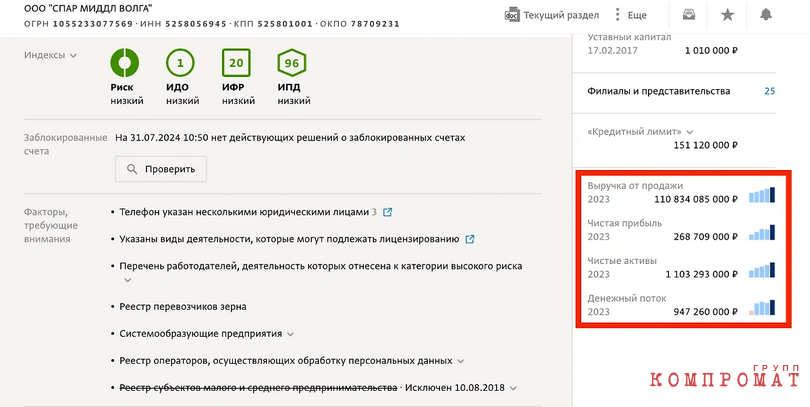The image size is (810, 407).
Task: Click the Выручка от продажи bar chart
Action: 762,195
